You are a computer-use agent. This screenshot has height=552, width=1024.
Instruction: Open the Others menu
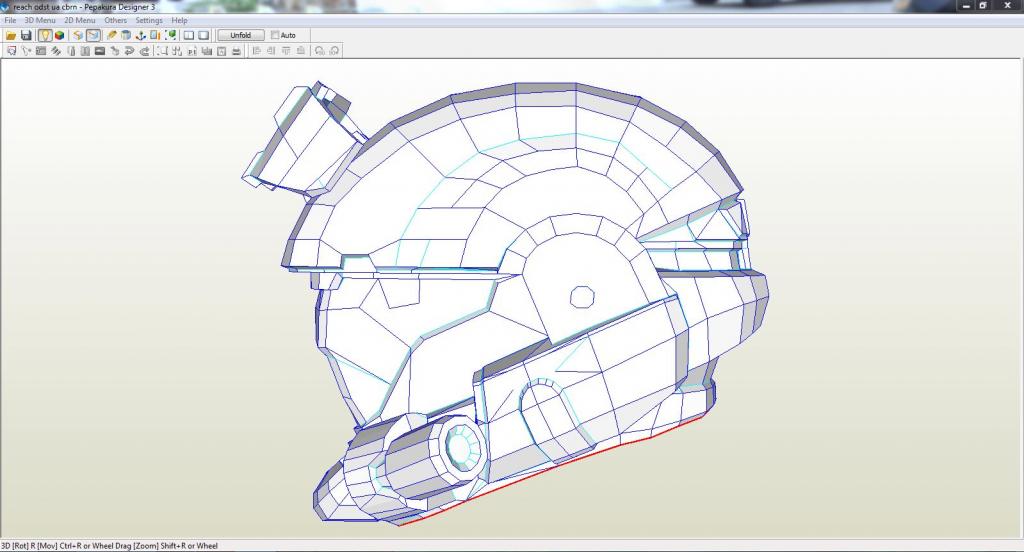pyautogui.click(x=116, y=20)
